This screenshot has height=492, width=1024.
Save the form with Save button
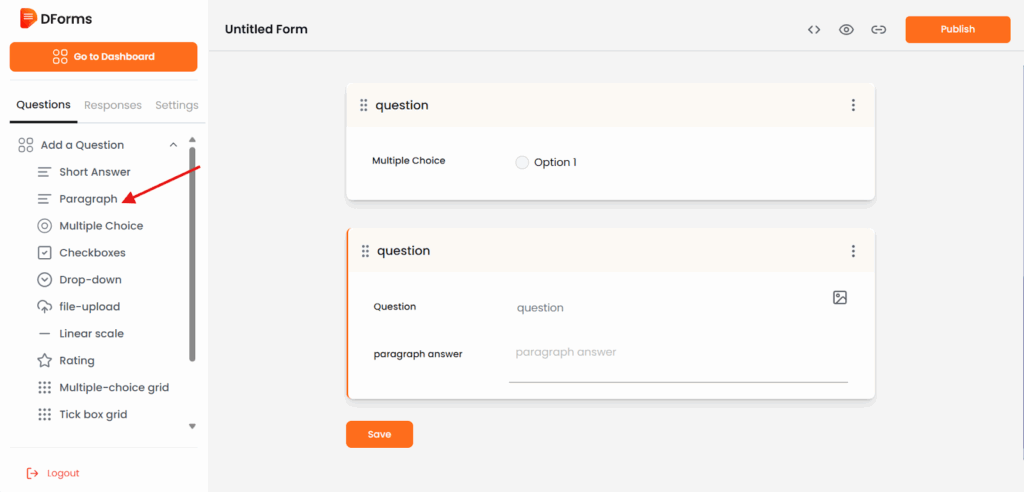pyautogui.click(x=379, y=435)
